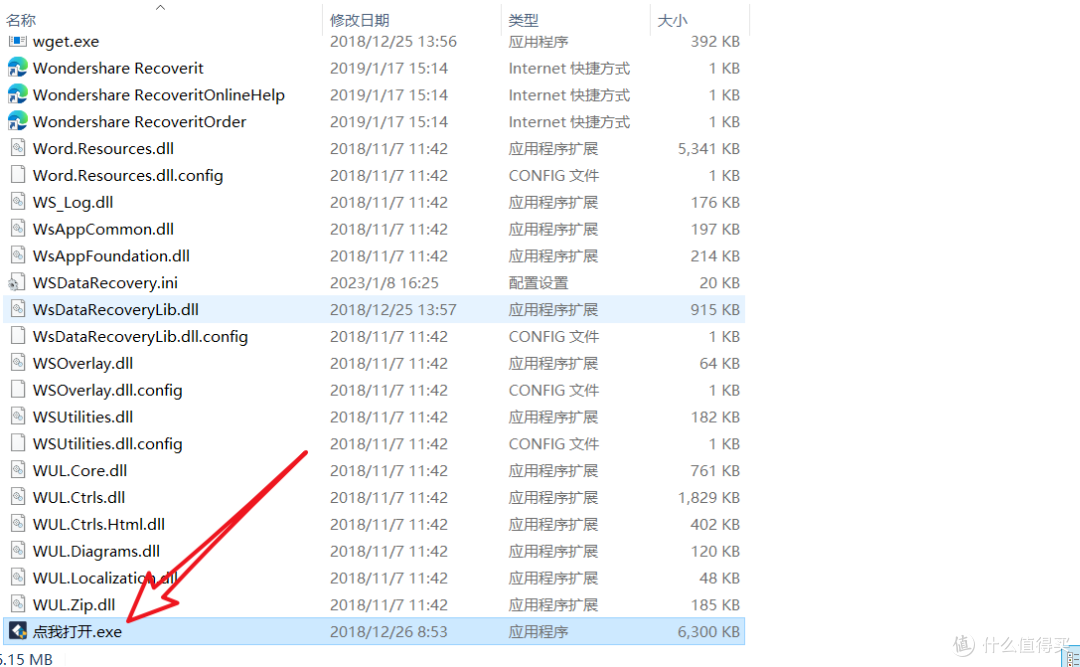Click the 1,829 KB size cell

coord(709,498)
